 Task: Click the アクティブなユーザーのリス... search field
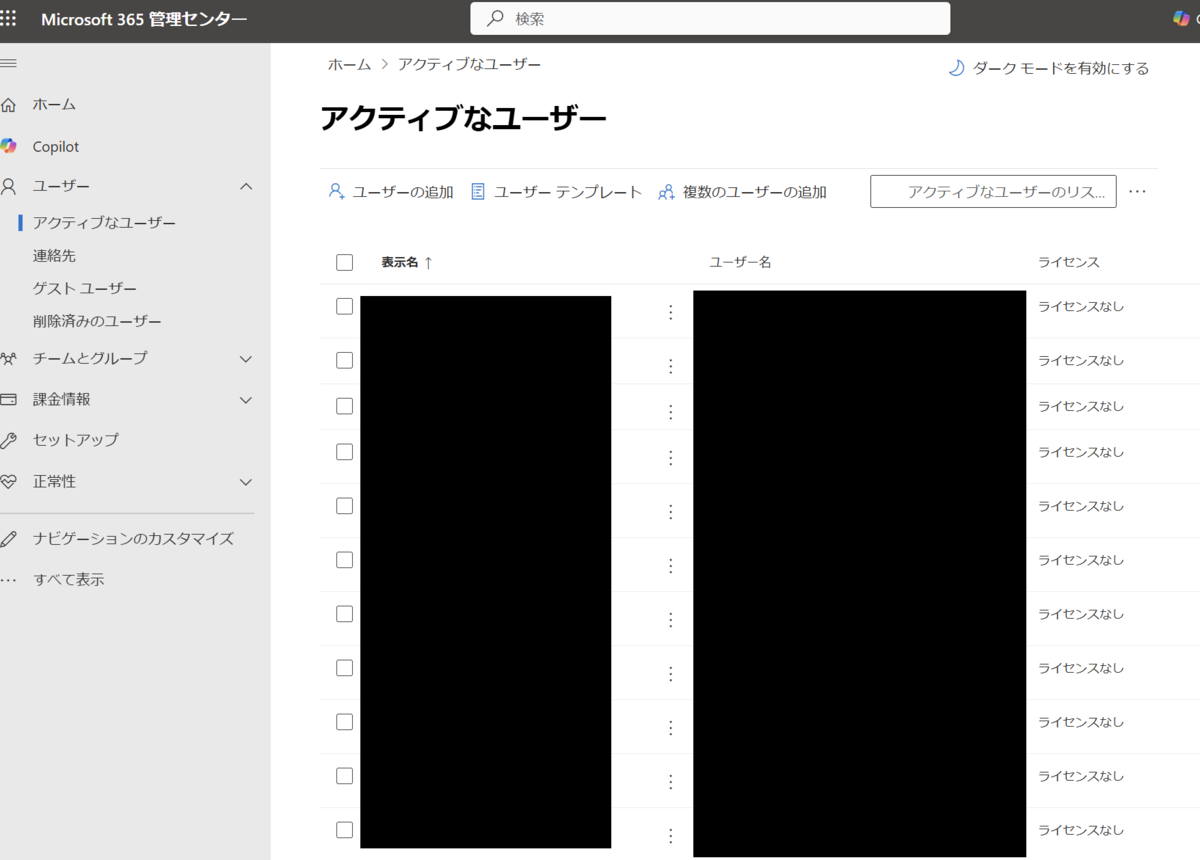pos(993,191)
